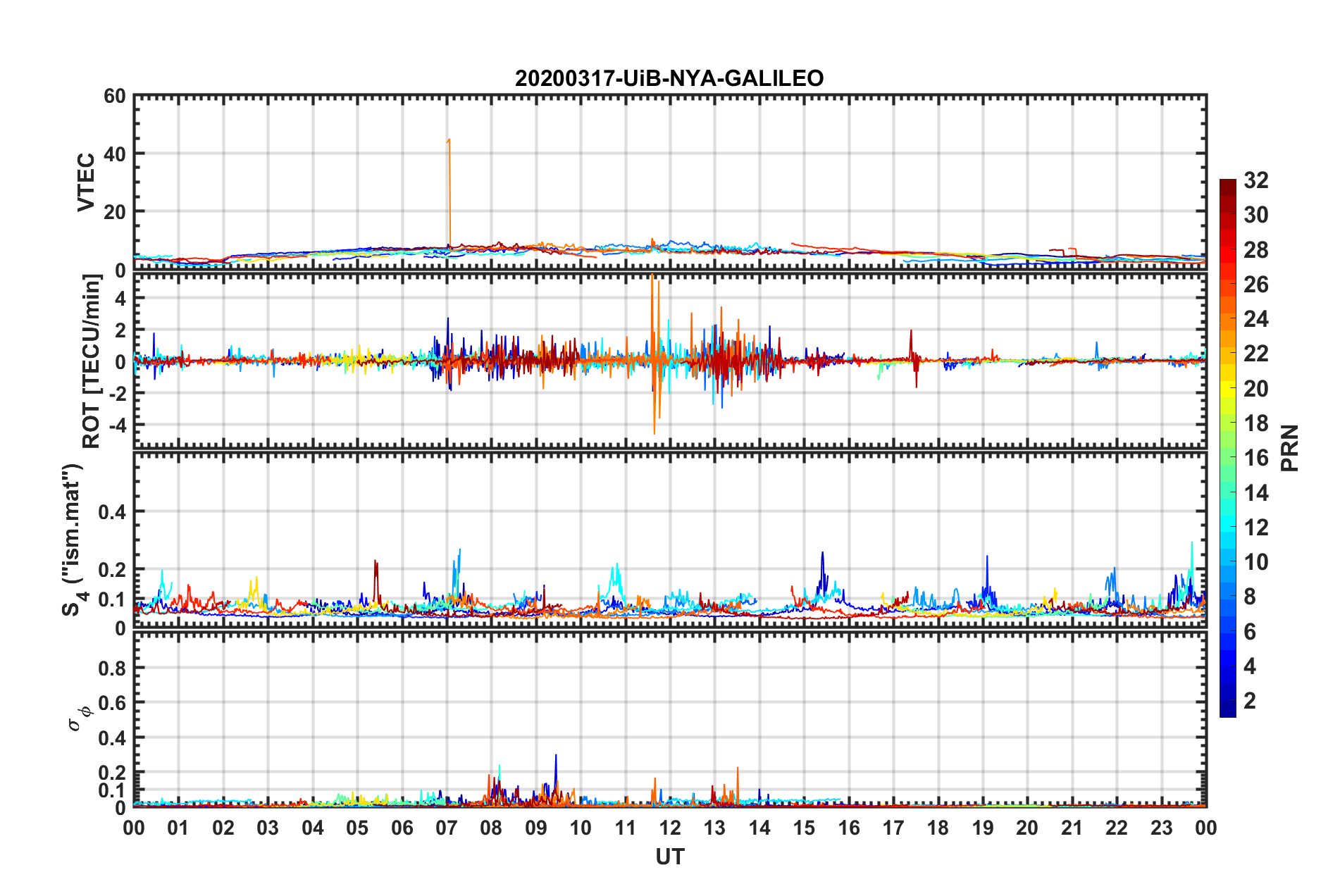The width and height of the screenshot is (1340, 896).
Task: Click the UT x-axis label
Action: coord(669,857)
